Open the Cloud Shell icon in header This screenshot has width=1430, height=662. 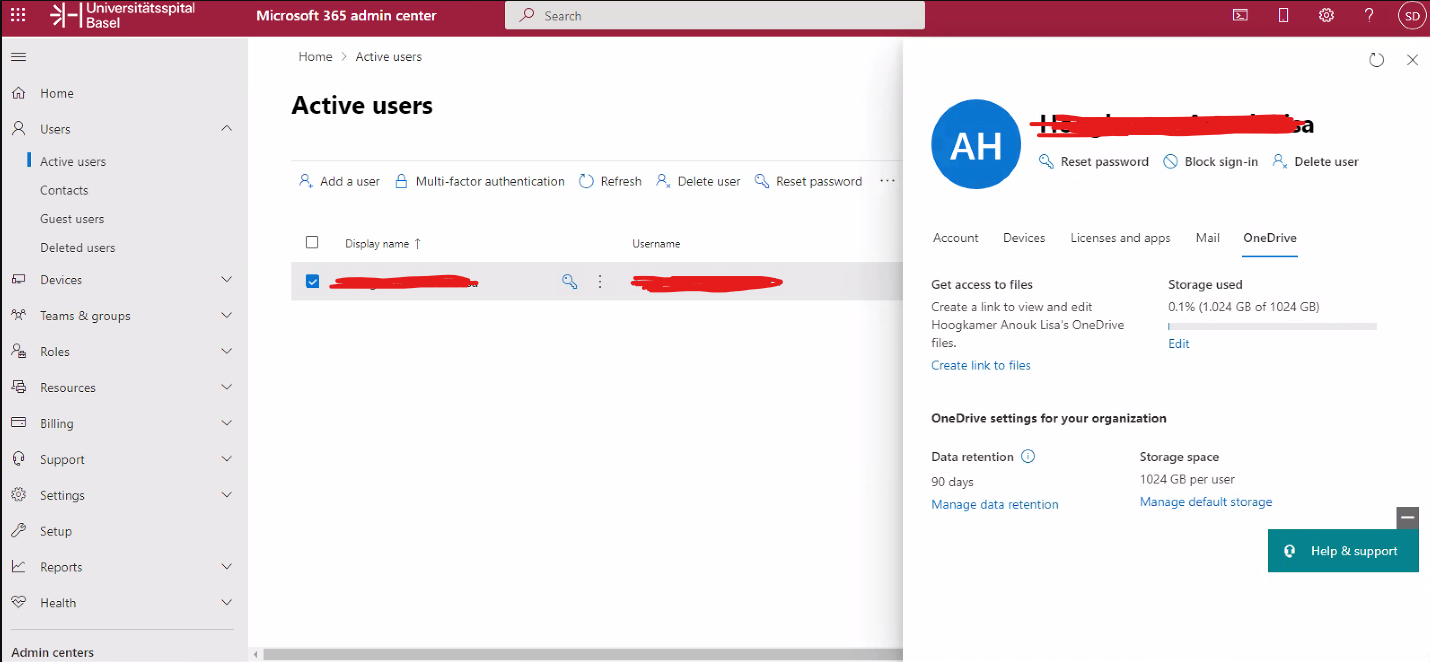coord(1240,15)
